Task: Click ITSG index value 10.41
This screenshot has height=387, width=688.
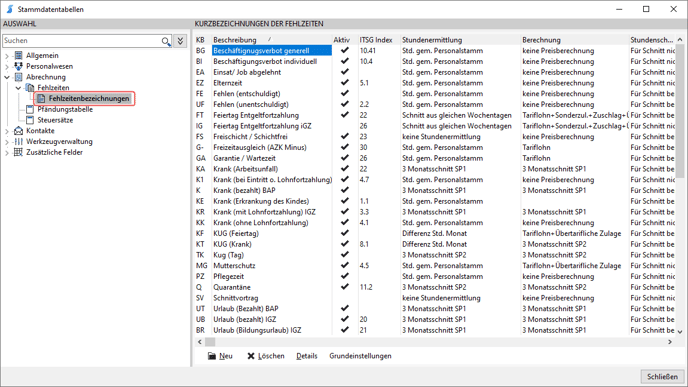Action: (x=368, y=50)
